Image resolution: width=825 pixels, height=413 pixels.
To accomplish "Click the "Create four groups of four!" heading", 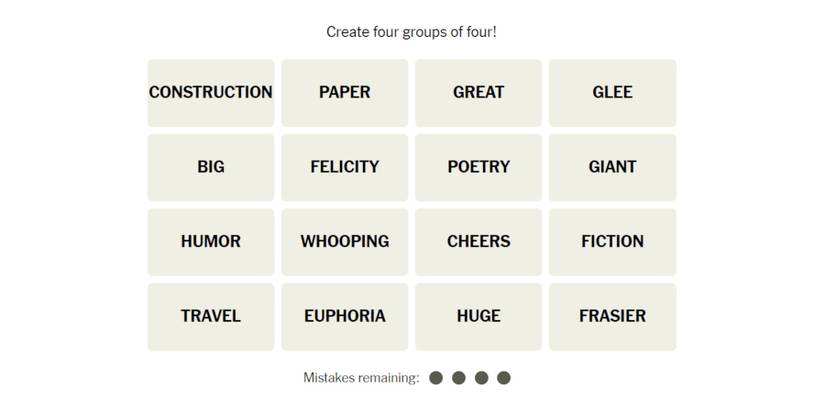I will tap(411, 32).
